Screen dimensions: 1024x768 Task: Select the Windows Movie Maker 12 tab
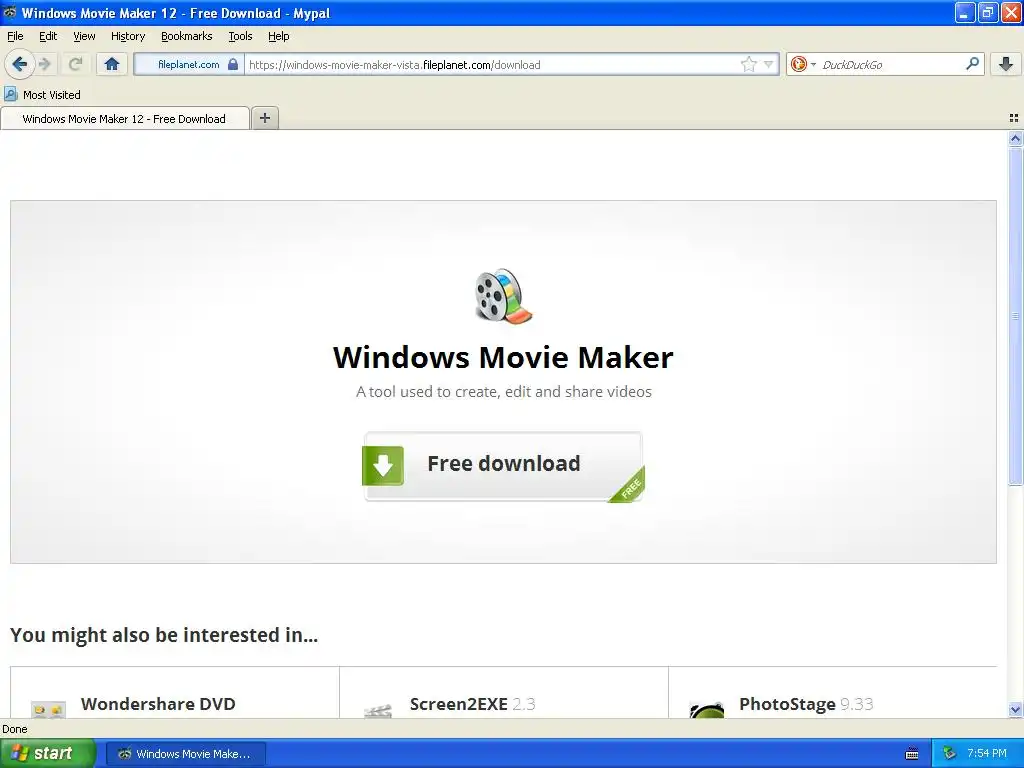click(125, 119)
